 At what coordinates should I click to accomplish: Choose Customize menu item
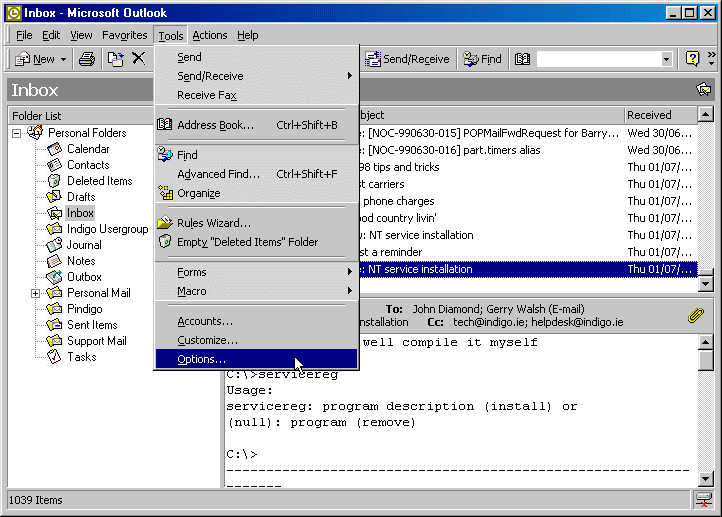coord(256,340)
